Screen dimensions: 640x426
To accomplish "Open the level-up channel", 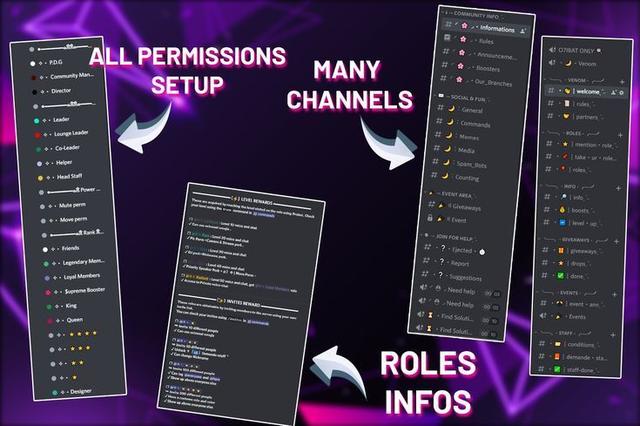I will (x=571, y=223).
